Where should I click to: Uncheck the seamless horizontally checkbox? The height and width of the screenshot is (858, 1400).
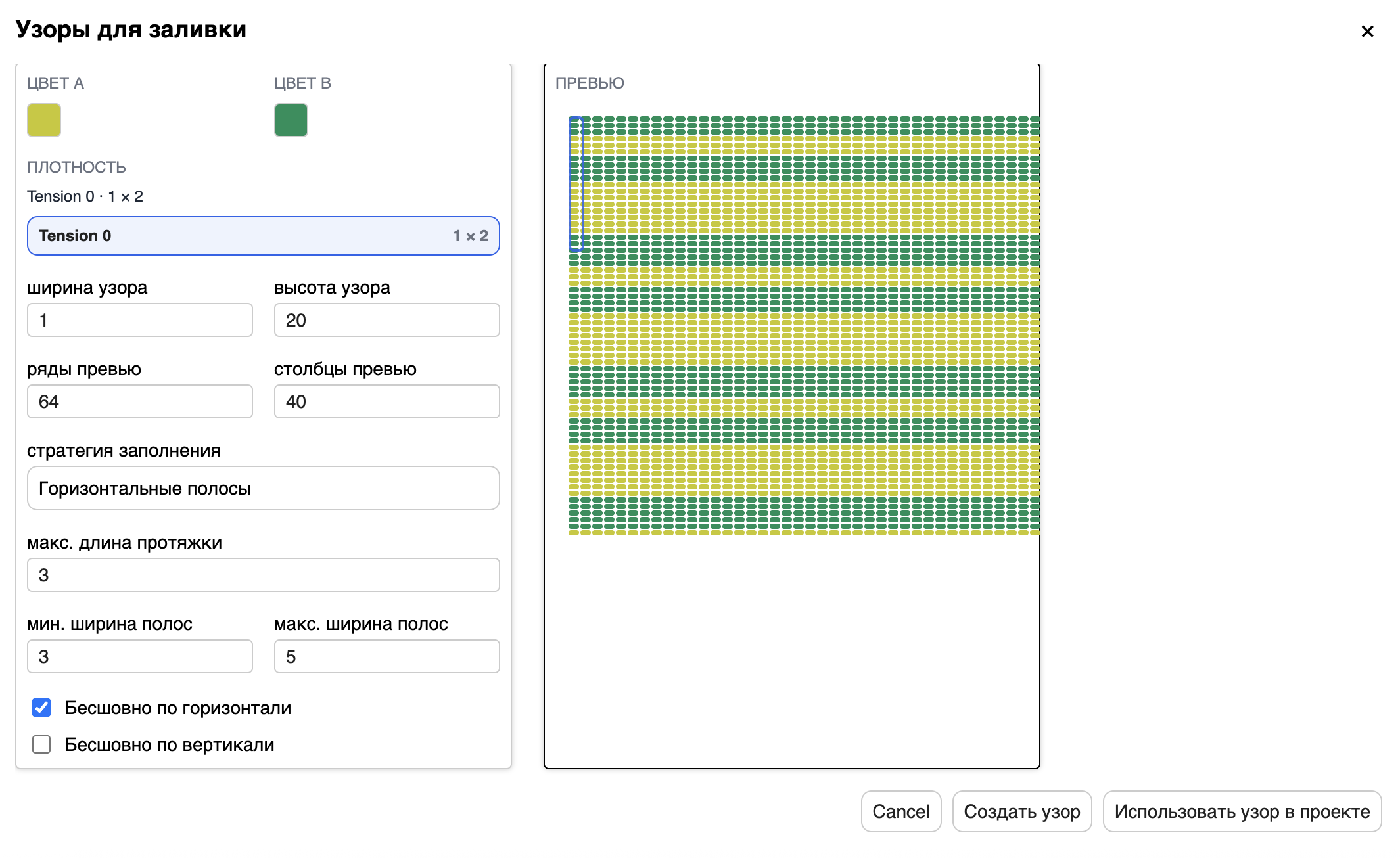point(41,708)
